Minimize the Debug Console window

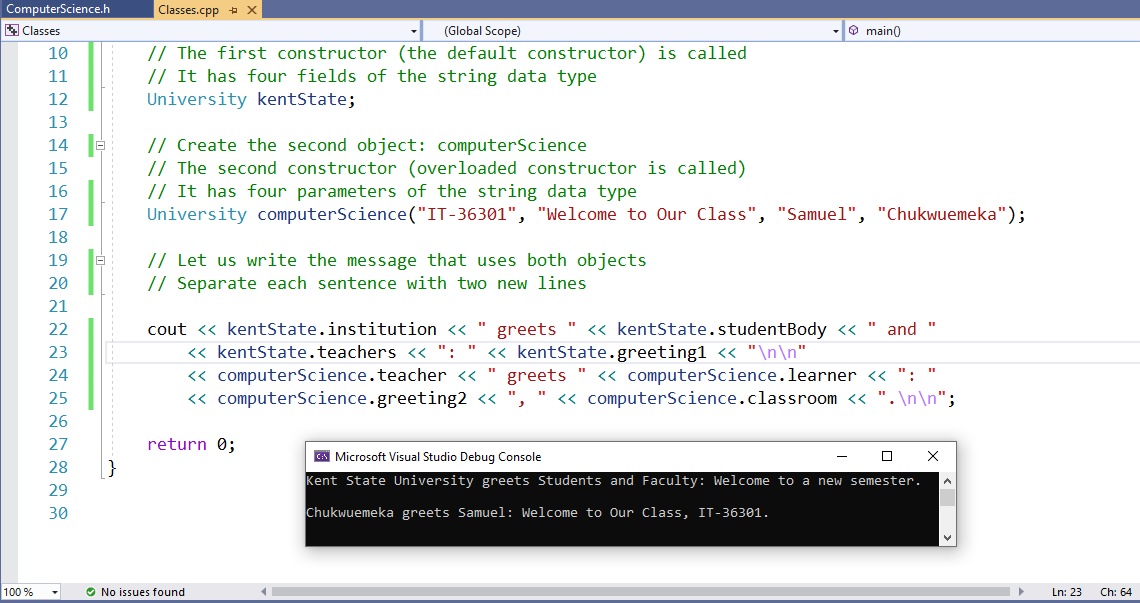click(842, 456)
